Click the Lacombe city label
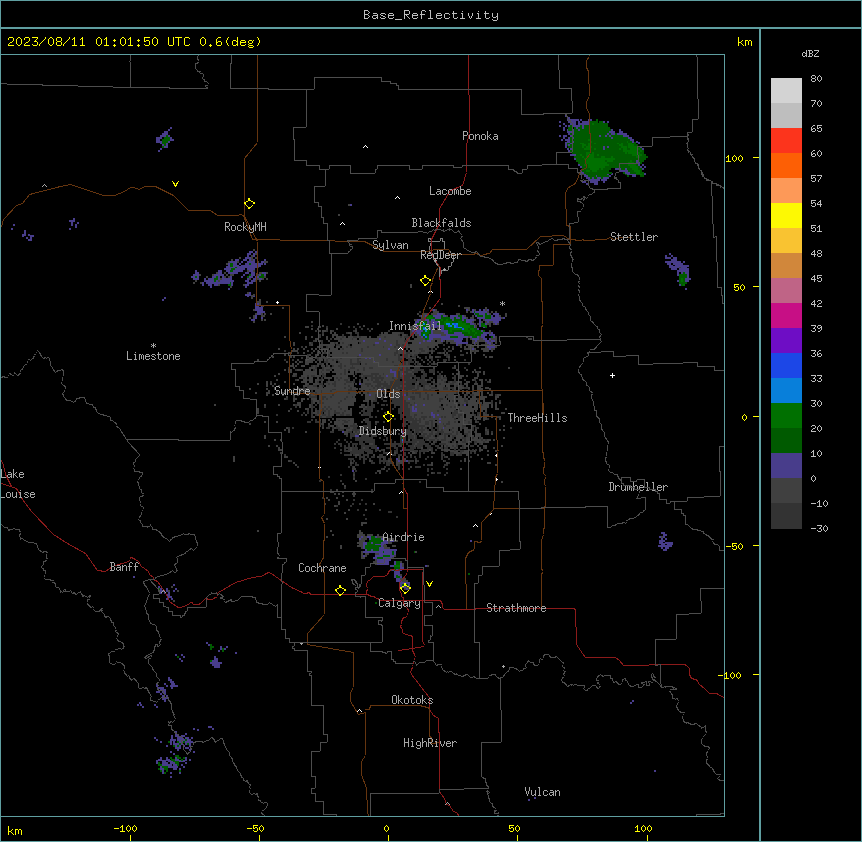The height and width of the screenshot is (842, 862). coord(450,191)
